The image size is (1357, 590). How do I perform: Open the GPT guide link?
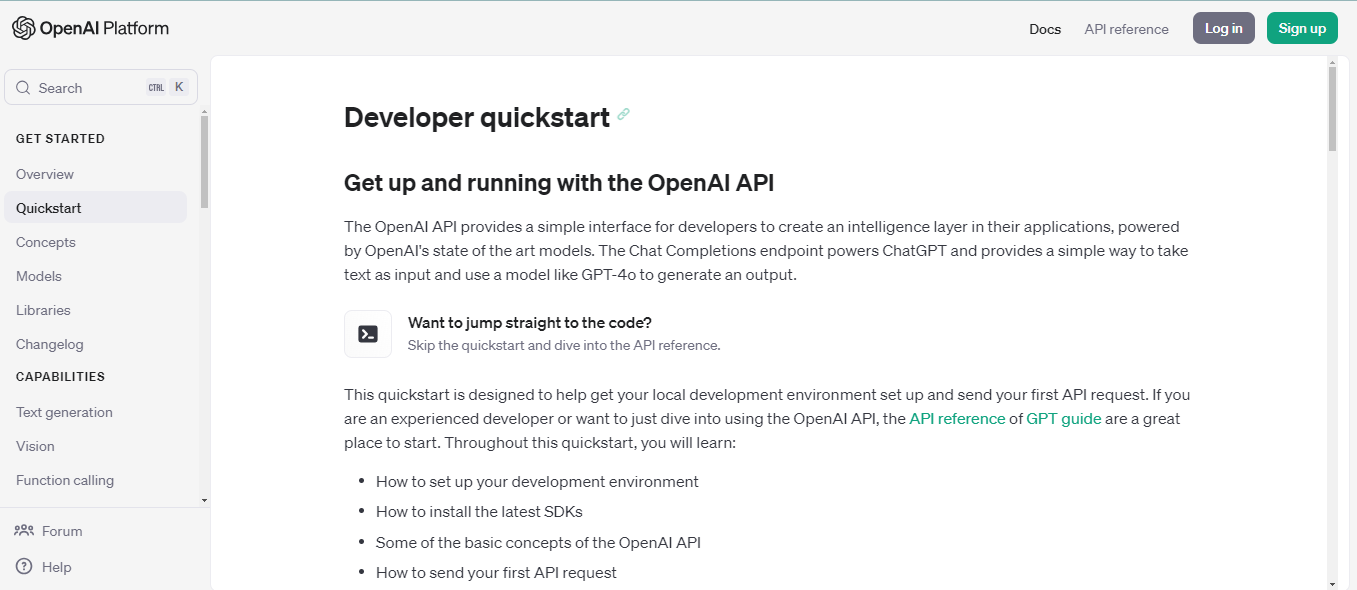coord(1063,418)
